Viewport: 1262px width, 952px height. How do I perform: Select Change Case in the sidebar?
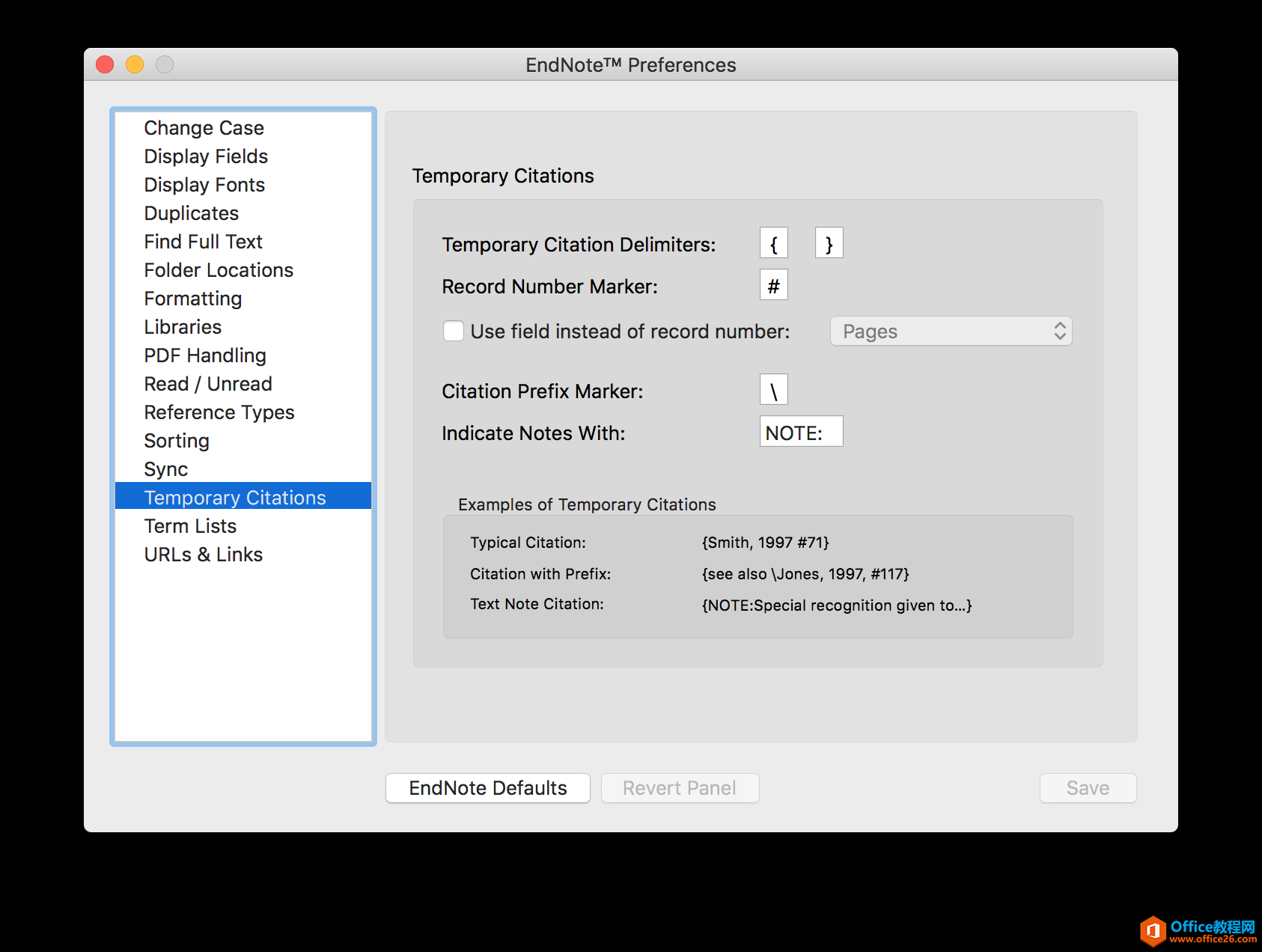click(x=204, y=128)
